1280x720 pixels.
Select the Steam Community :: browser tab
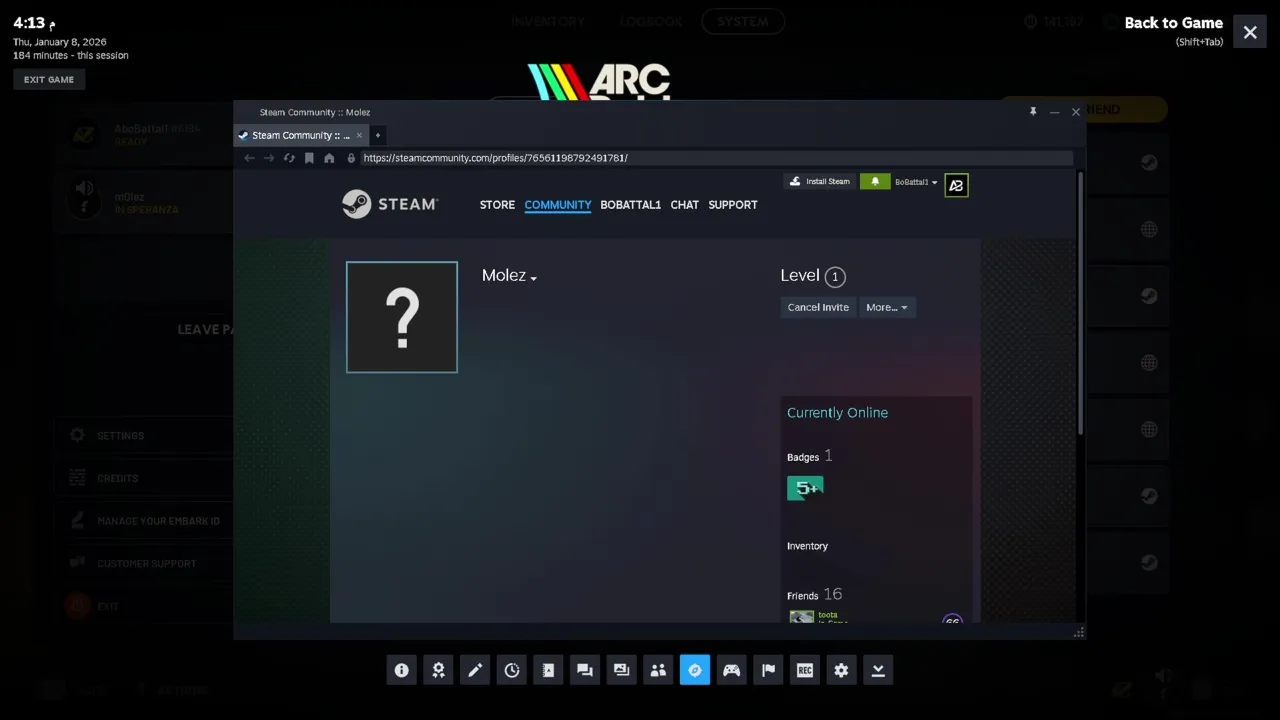click(301, 135)
